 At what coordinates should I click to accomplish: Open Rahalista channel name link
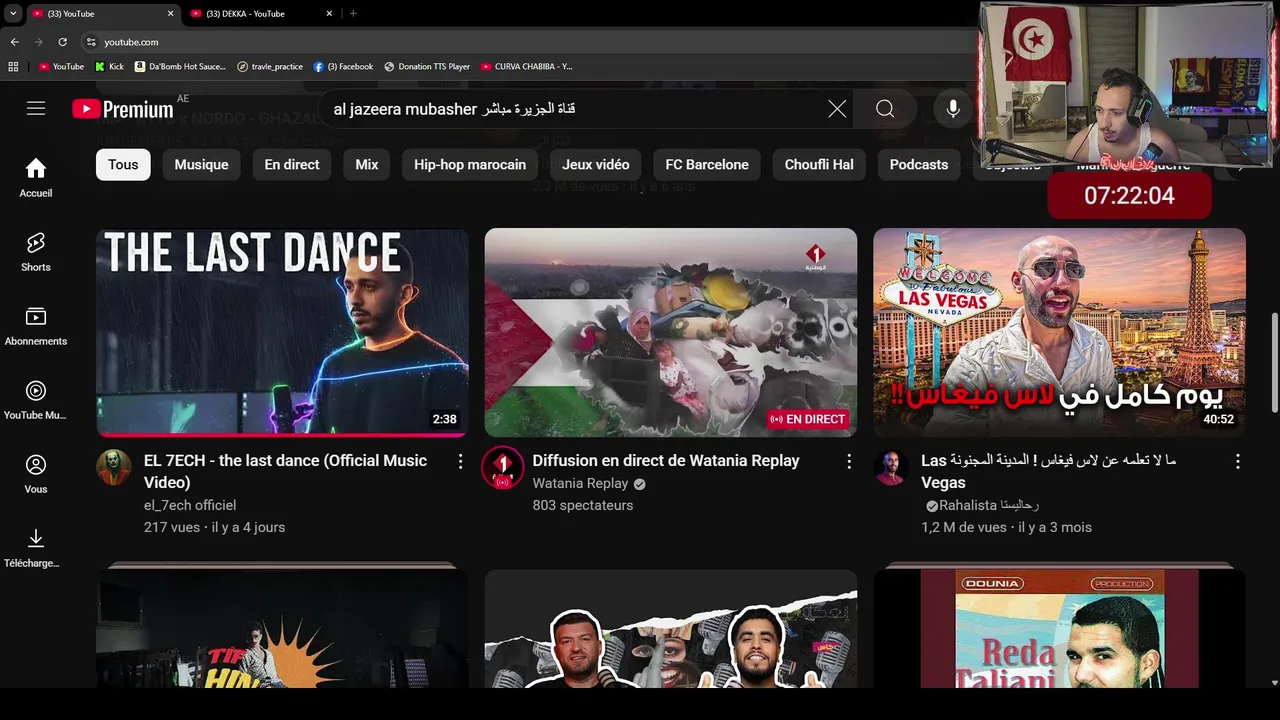988,505
